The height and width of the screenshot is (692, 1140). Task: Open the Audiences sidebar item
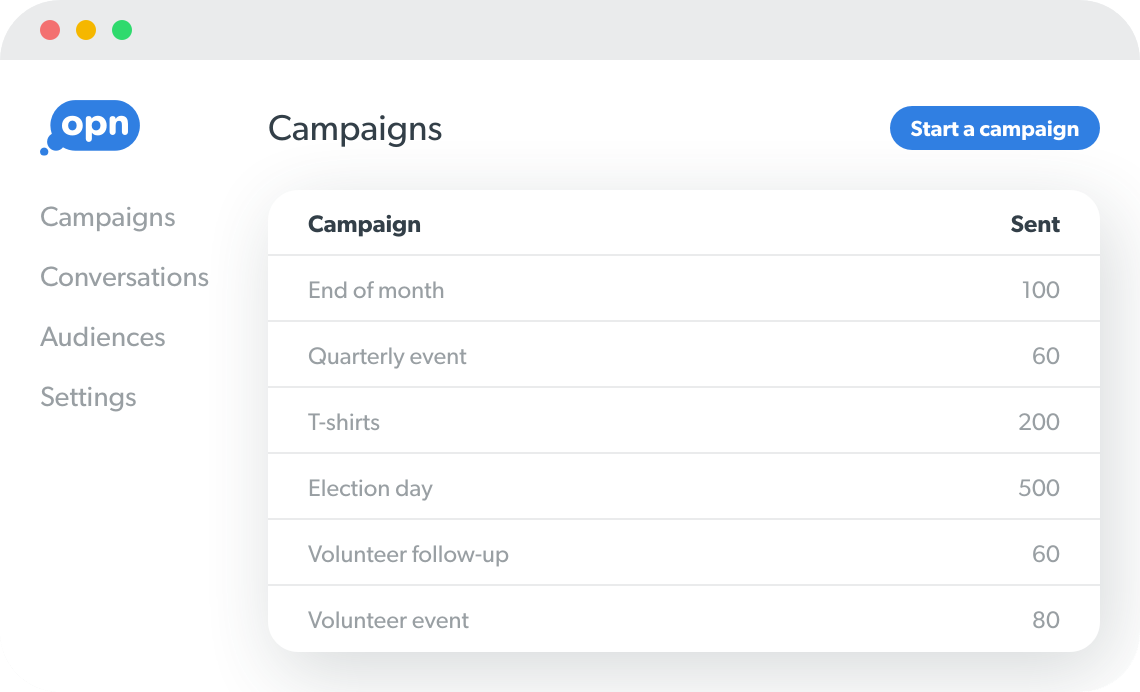pyautogui.click(x=103, y=337)
